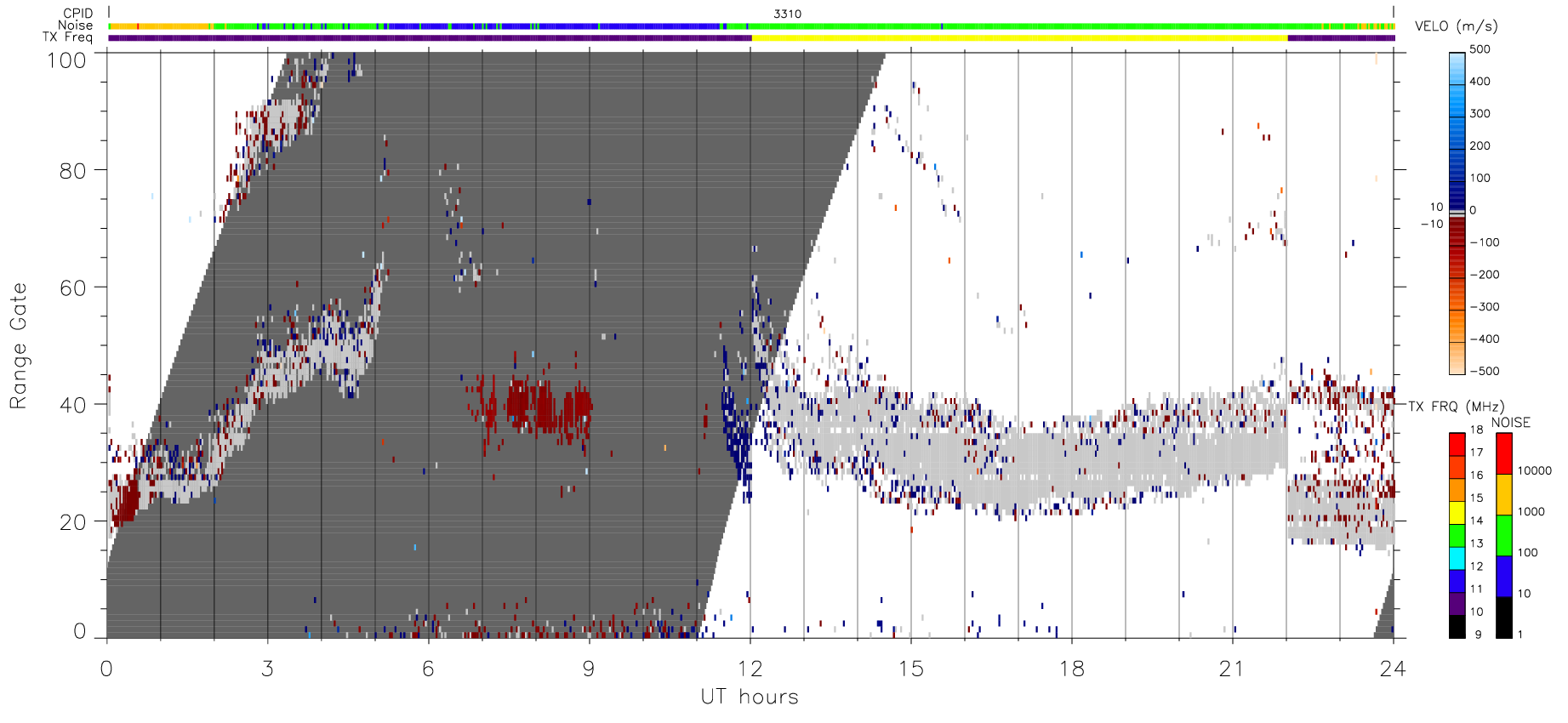Select the 'VELO (m/s)' colour bar title
Viewport: 1568px width, 723px height.
point(1456,26)
